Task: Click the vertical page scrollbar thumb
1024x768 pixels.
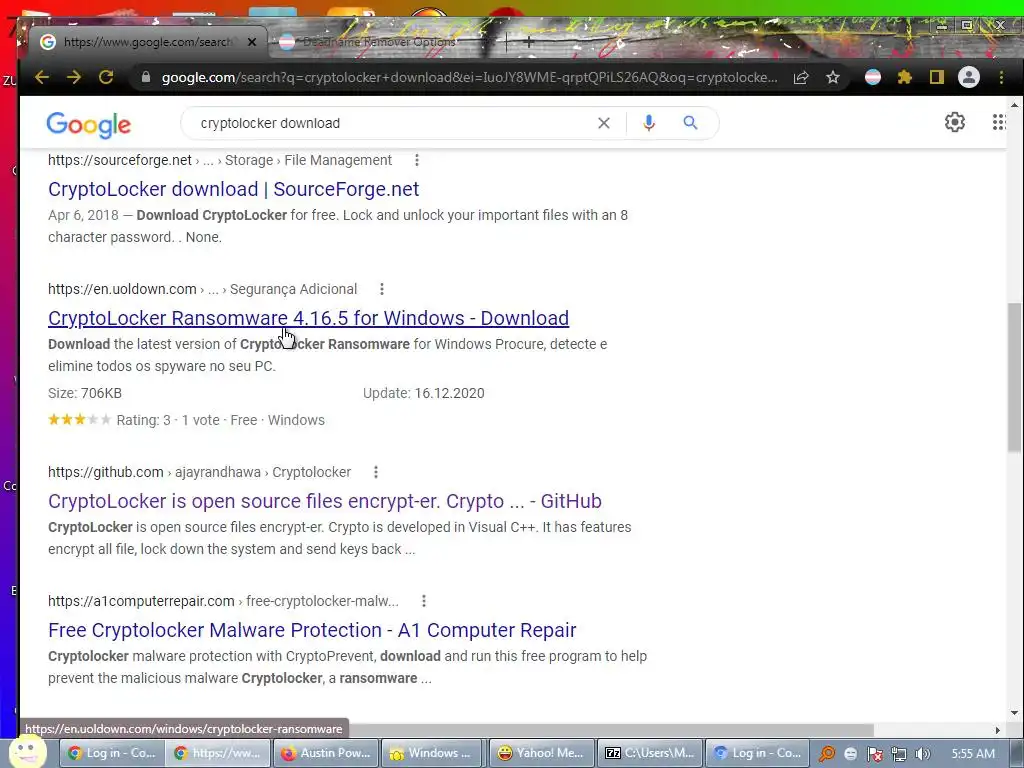Action: (1014, 377)
